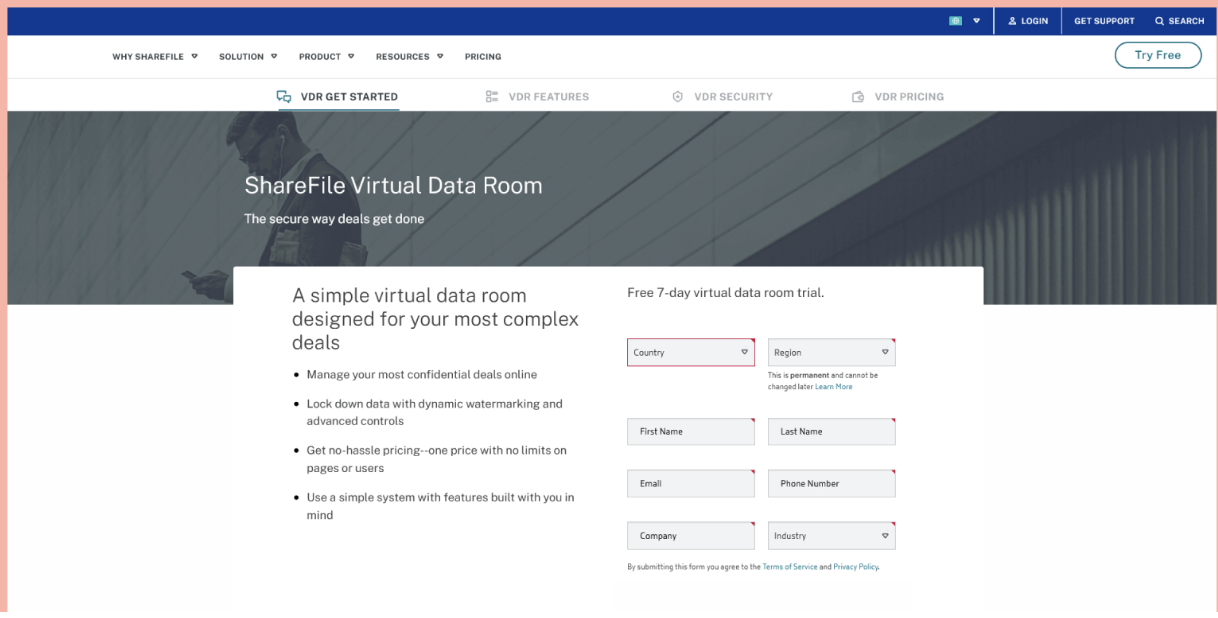Switch to the VDR PRICING tab
The height and width of the screenshot is (618, 1218).
(x=898, y=97)
